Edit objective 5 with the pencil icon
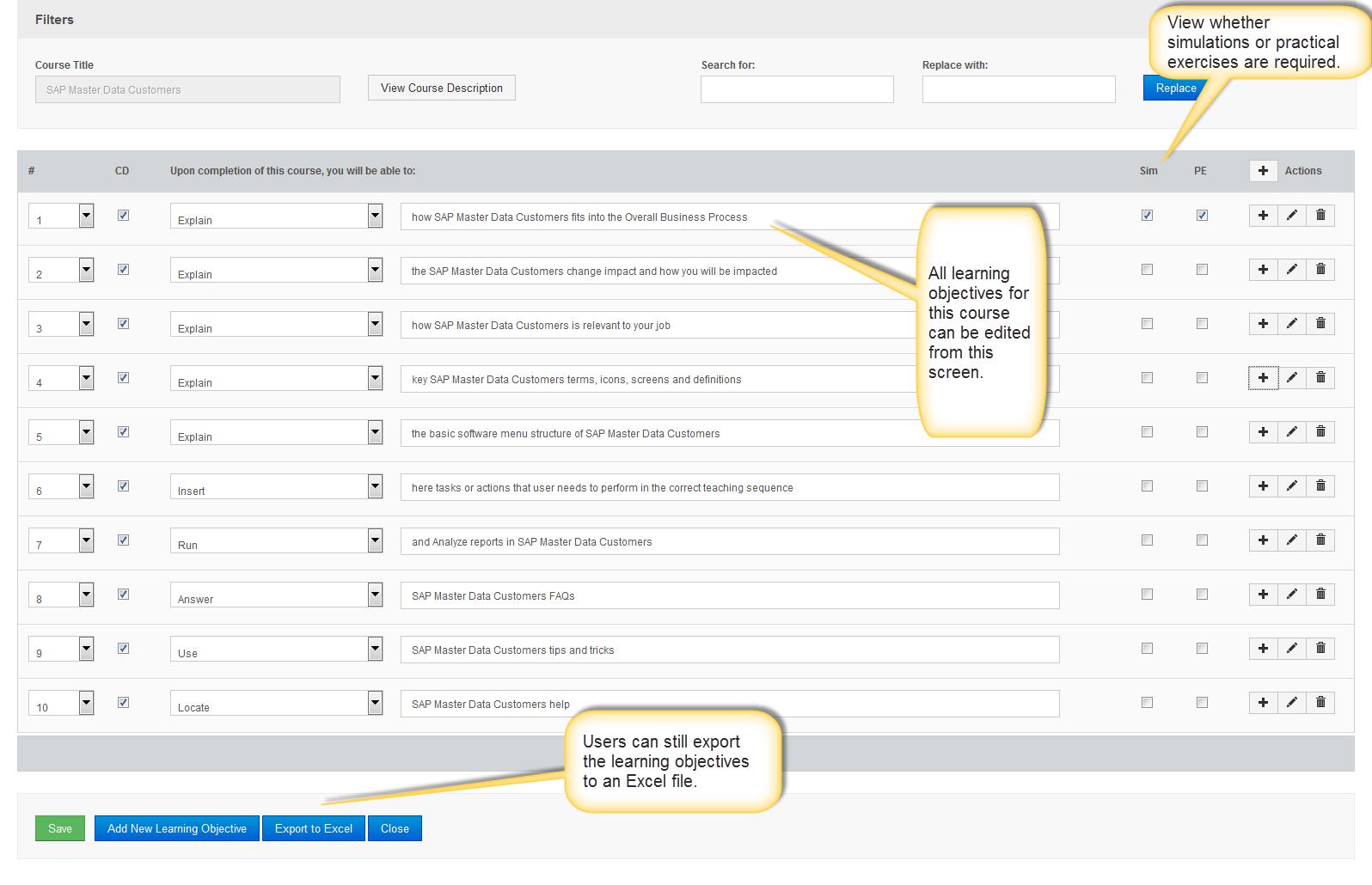This screenshot has height=885, width=1372. point(1292,432)
